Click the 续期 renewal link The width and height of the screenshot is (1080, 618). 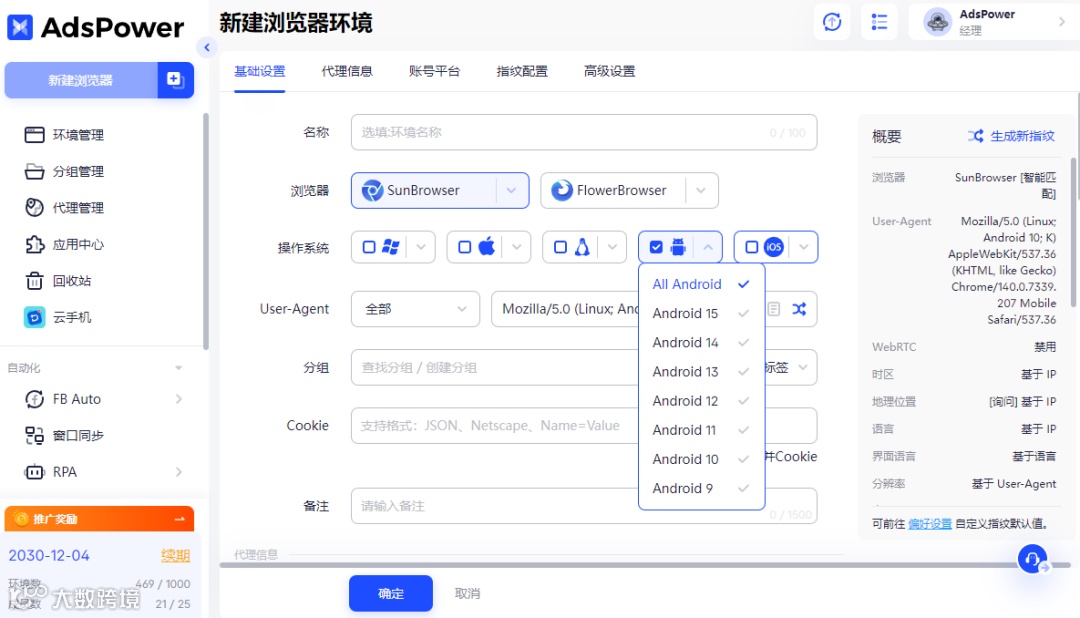coord(176,555)
